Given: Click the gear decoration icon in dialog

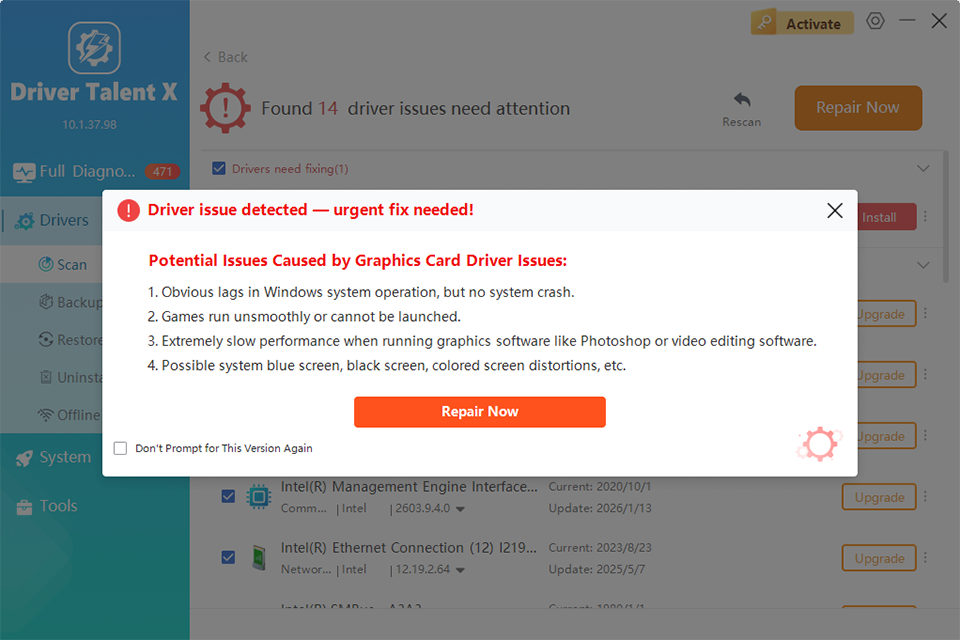Looking at the screenshot, I should 819,443.
